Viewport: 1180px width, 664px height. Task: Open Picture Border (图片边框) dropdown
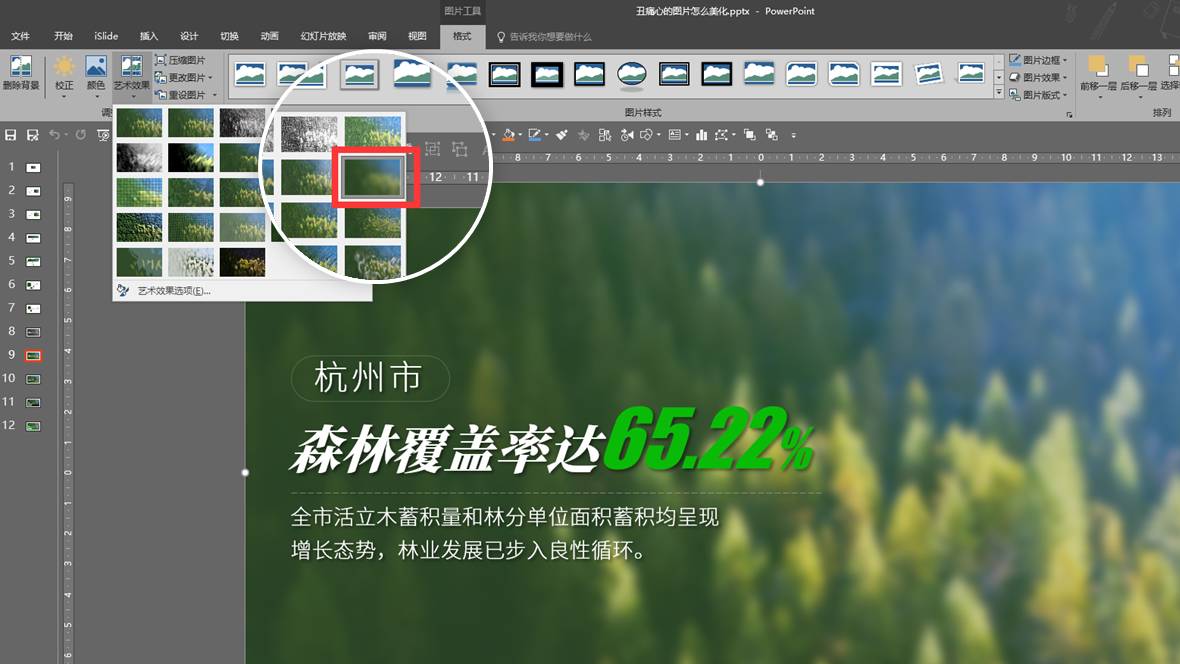[x=1038, y=59]
